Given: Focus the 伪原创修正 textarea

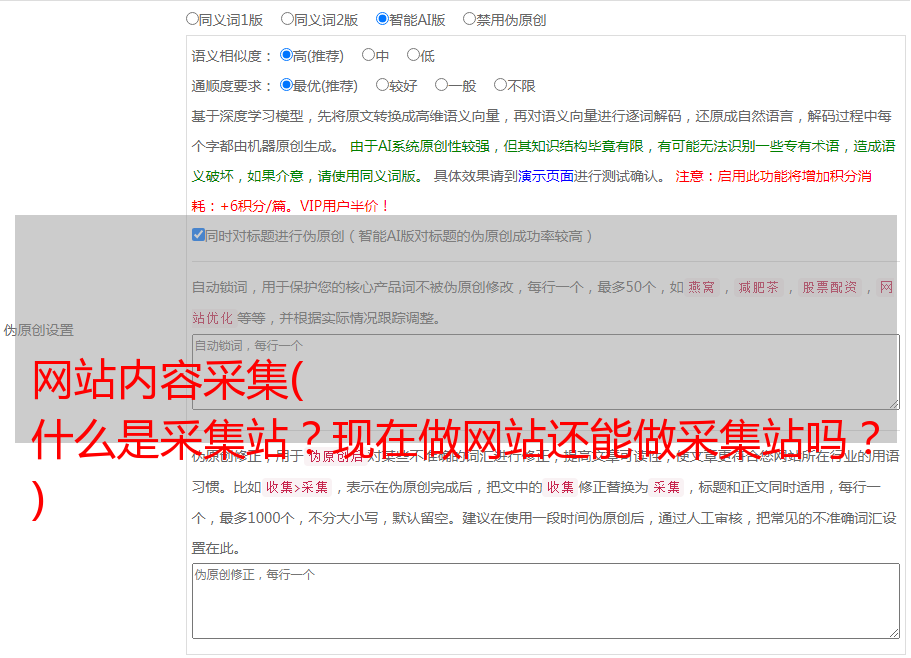Looking at the screenshot, I should (x=546, y=601).
